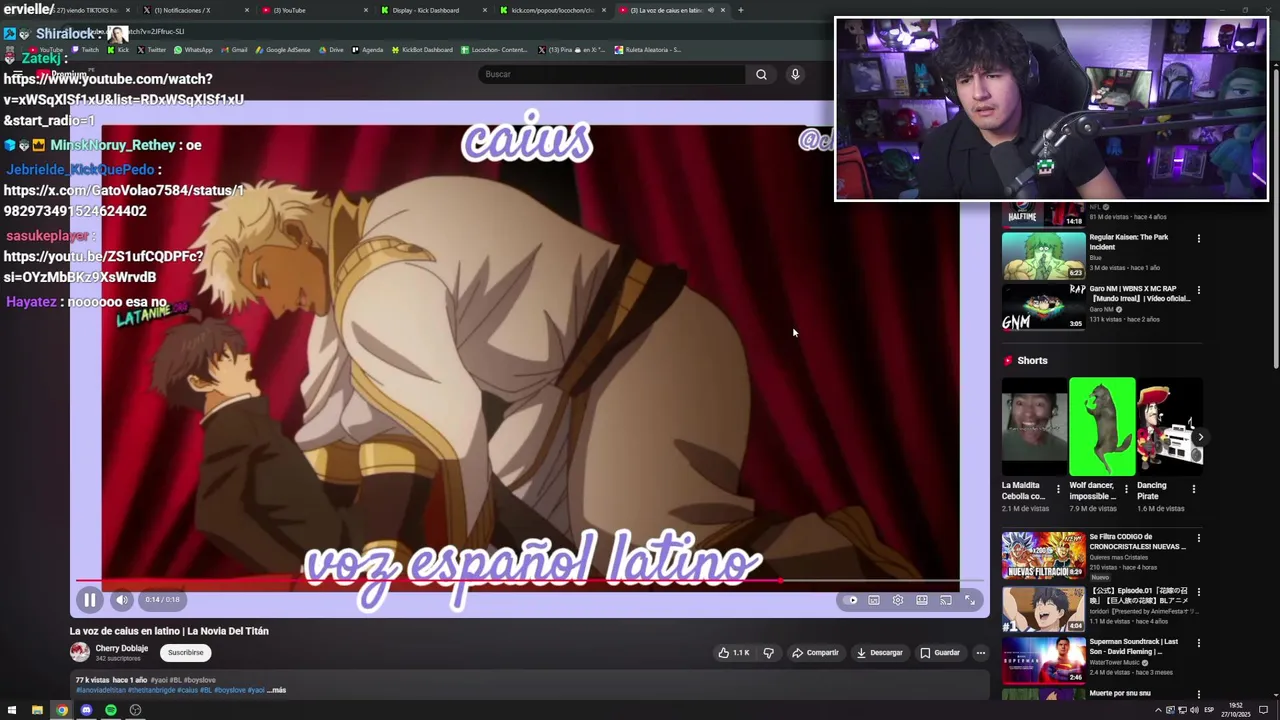Image resolution: width=1280 pixels, height=720 pixels.
Task: Open the Gmail bookmark
Action: tap(234, 49)
